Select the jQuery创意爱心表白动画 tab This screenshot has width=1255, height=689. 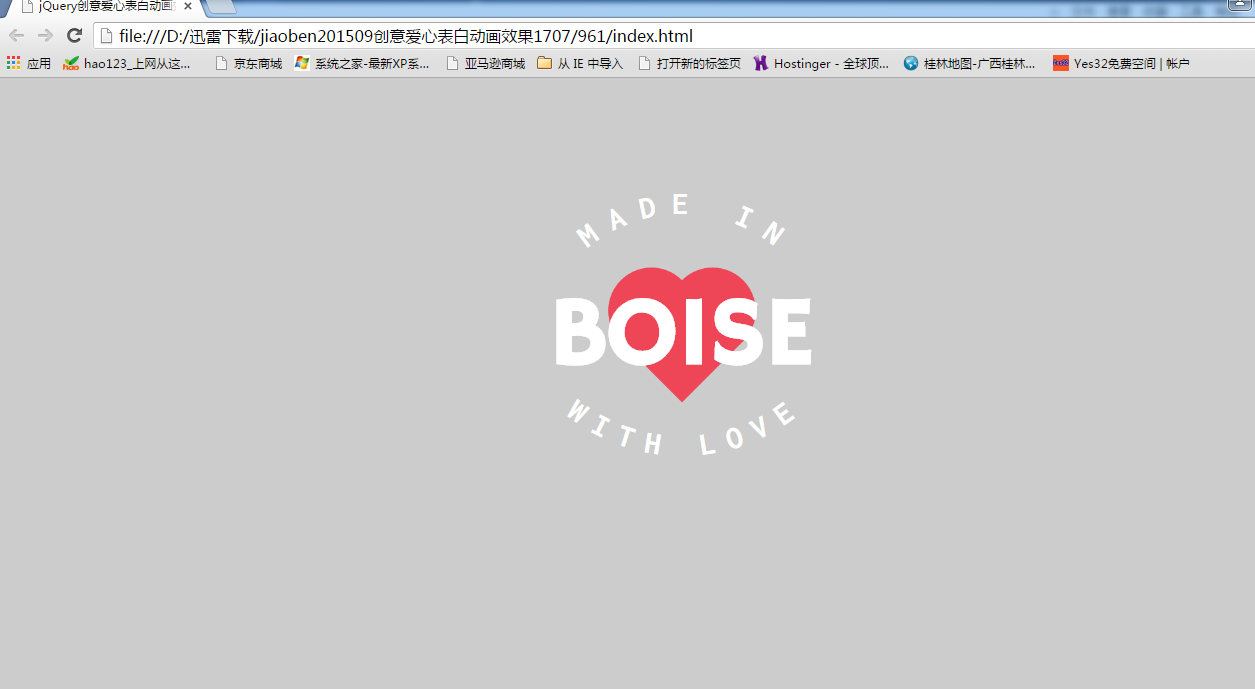(x=105, y=6)
